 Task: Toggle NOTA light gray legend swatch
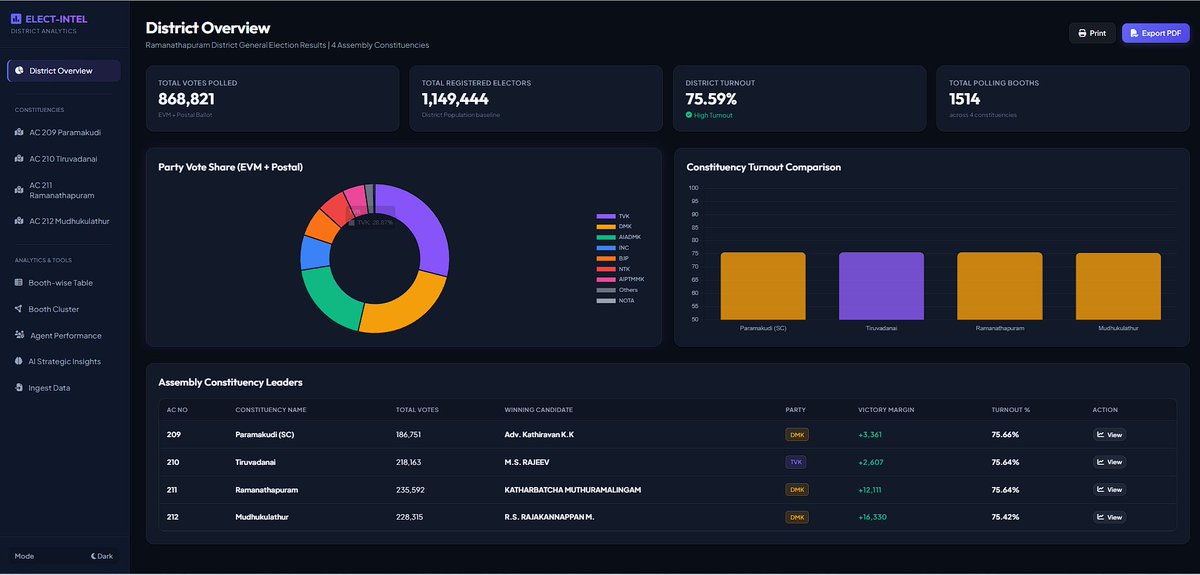(605, 300)
